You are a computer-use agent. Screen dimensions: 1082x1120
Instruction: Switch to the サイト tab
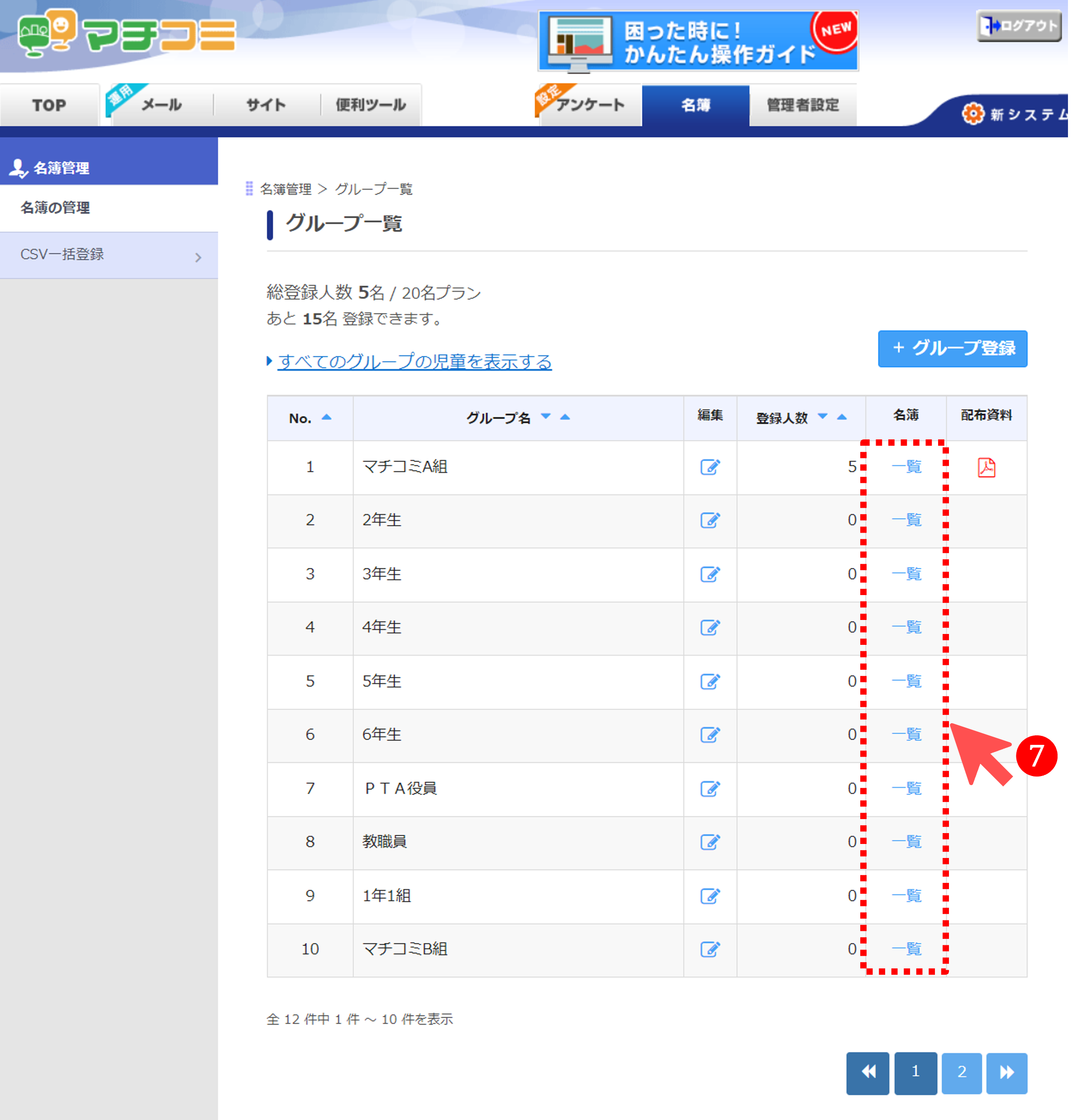(266, 105)
